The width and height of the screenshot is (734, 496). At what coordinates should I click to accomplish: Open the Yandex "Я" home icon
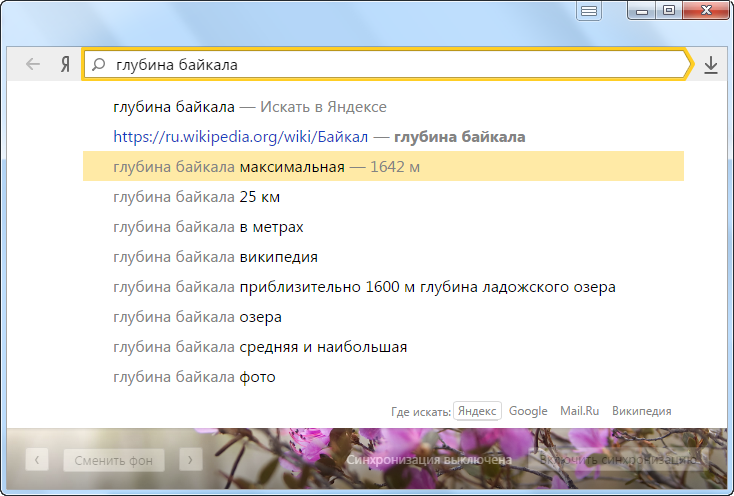click(x=65, y=64)
